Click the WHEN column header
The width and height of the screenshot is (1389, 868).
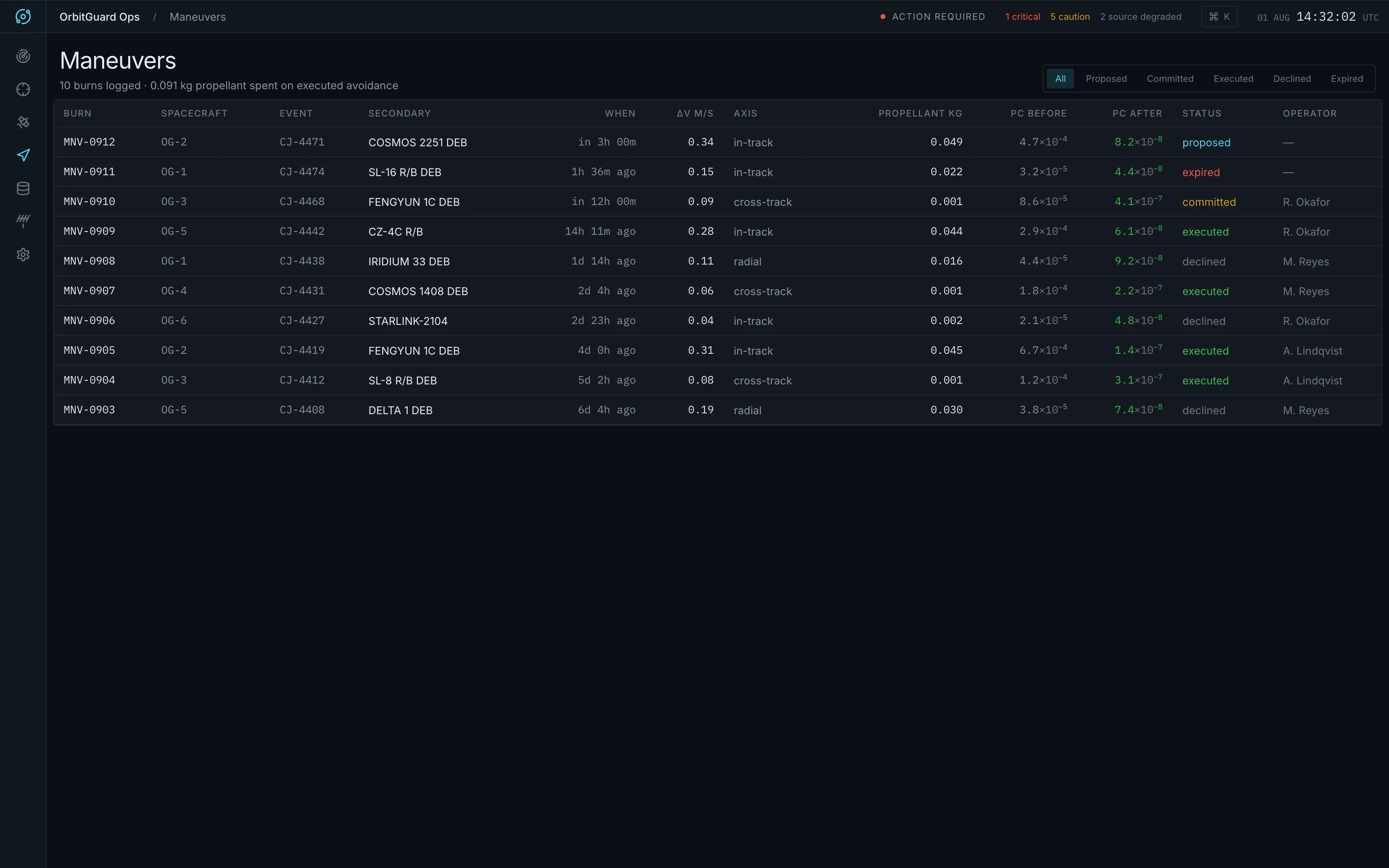[x=620, y=114]
